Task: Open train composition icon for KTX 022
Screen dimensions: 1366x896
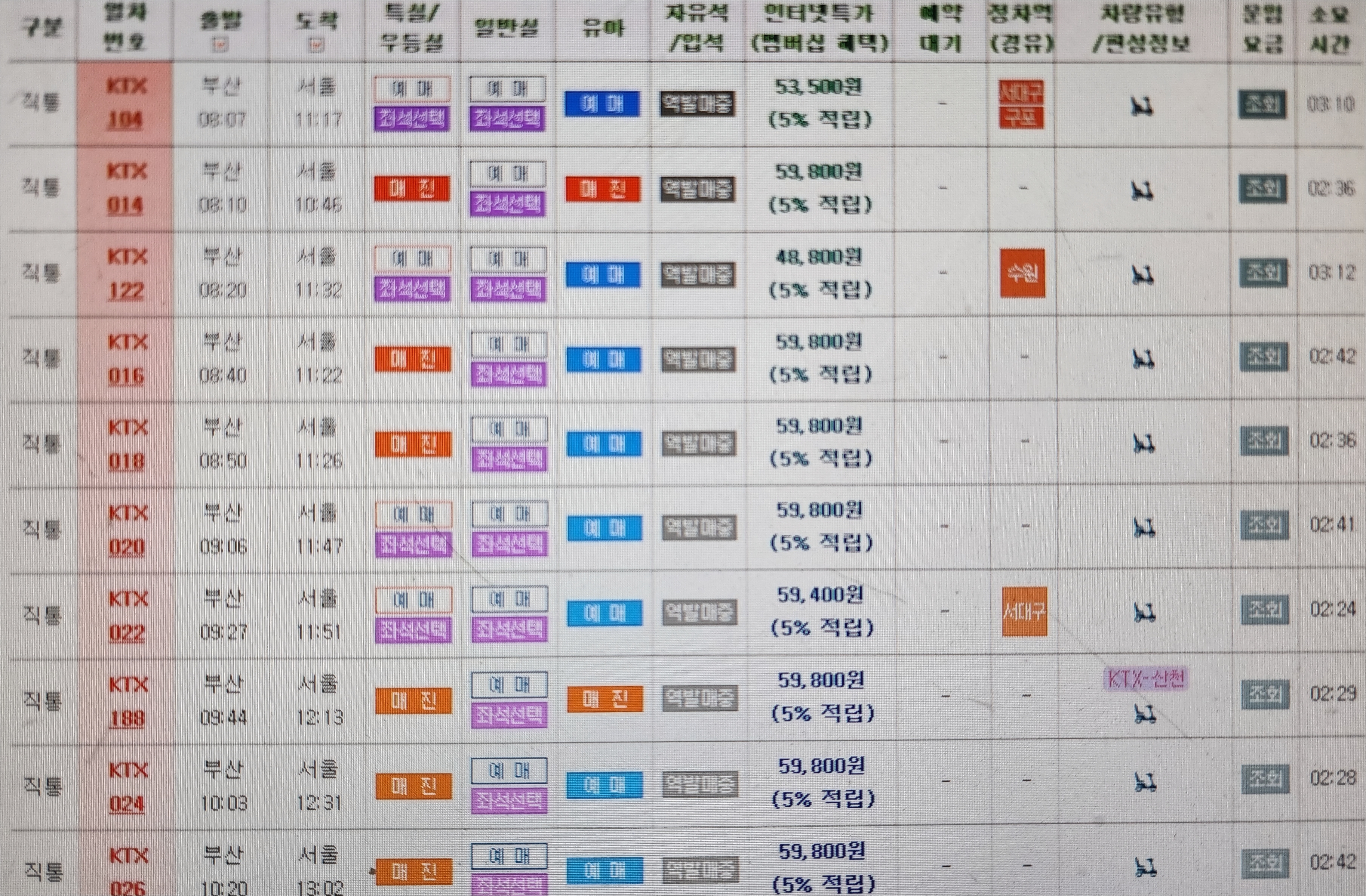Action: coord(1144,613)
